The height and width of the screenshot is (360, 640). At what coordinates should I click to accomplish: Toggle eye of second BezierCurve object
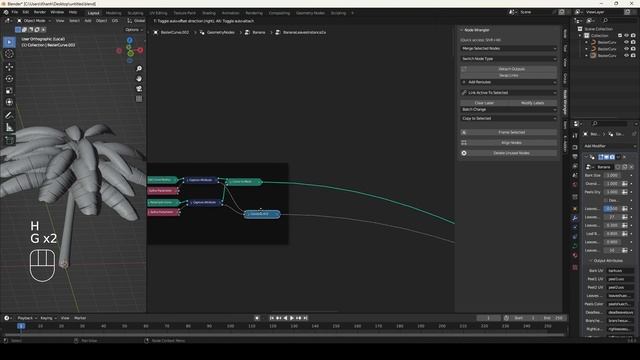point(626,49)
